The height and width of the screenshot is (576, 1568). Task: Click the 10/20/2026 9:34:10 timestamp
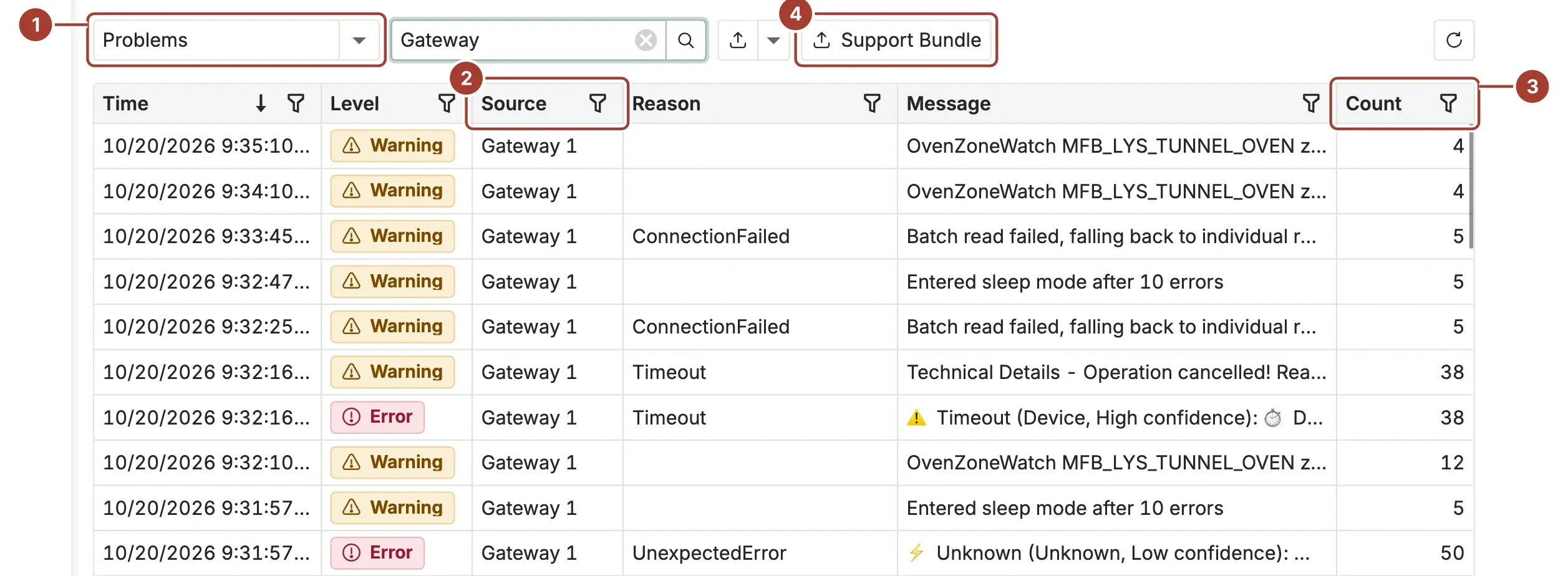click(206, 191)
